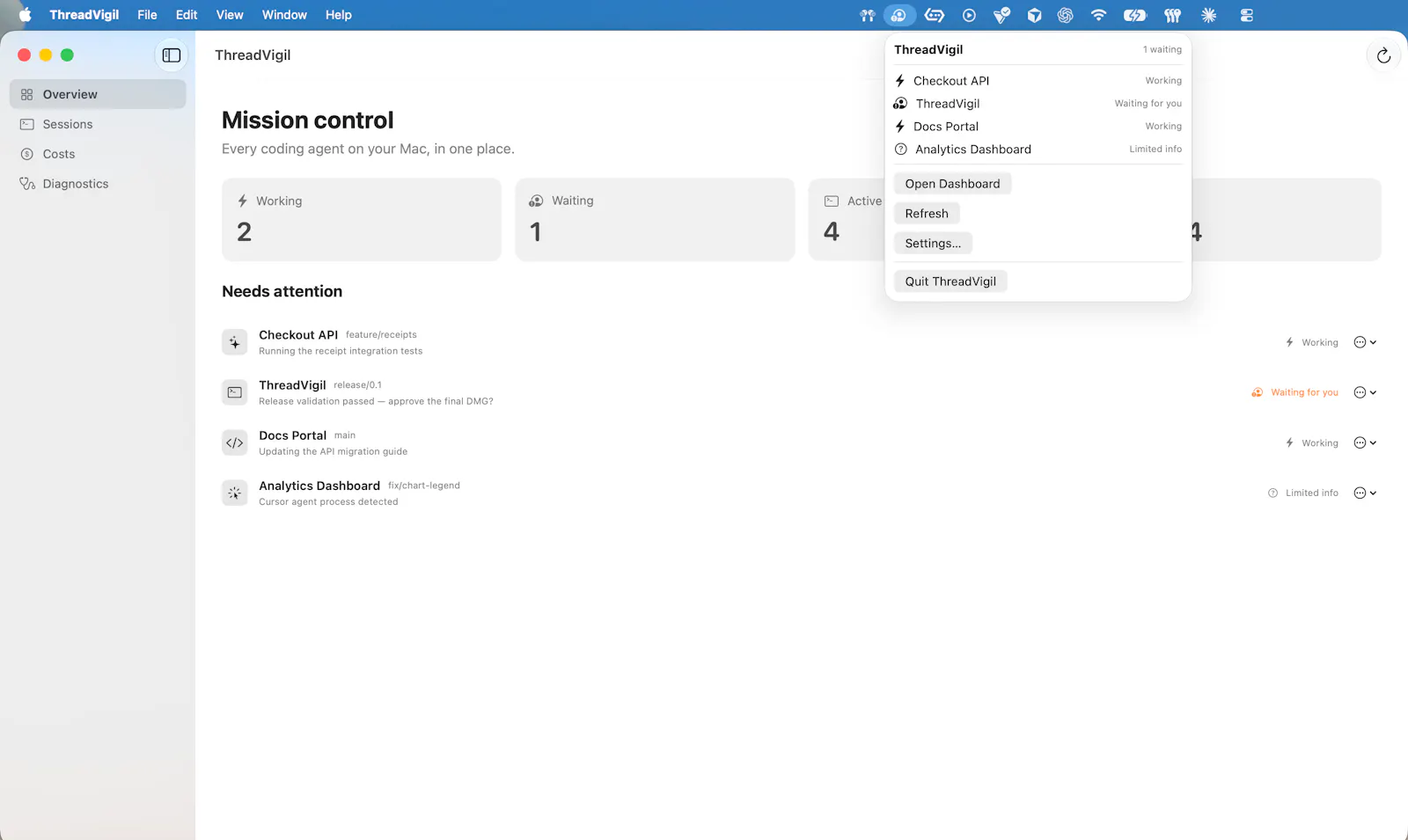This screenshot has height=840, width=1408.
Task: Open the actions dropdown for the Analytics Dashboard row
Action: [x=1365, y=493]
